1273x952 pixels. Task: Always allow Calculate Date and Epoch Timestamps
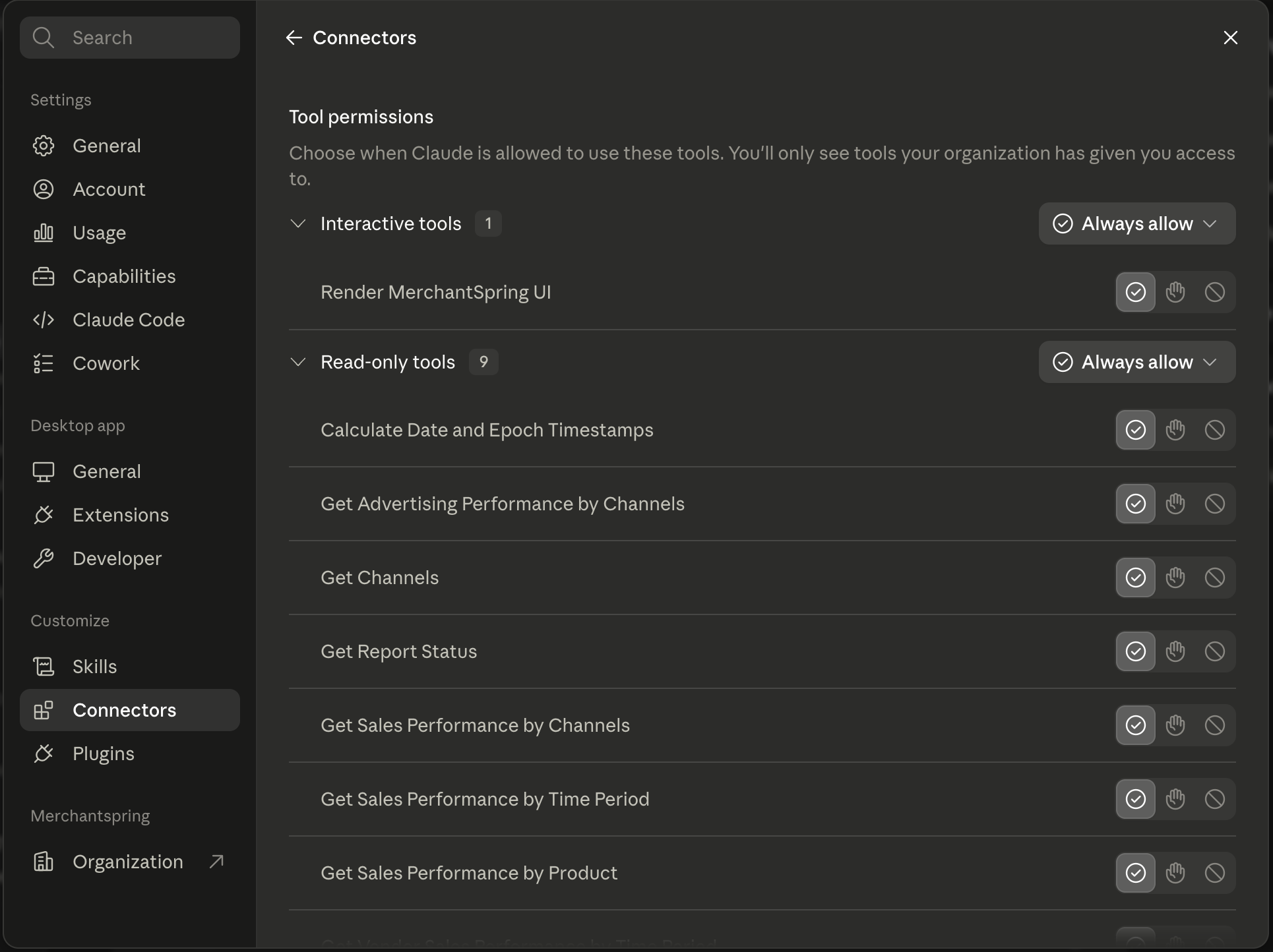[1136, 430]
